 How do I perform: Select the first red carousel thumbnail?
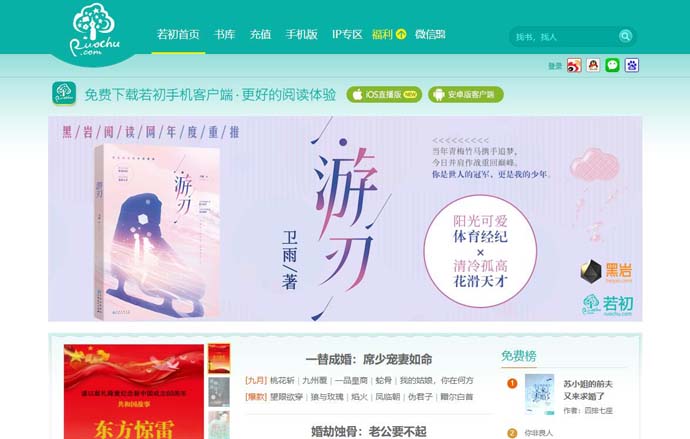point(219,359)
